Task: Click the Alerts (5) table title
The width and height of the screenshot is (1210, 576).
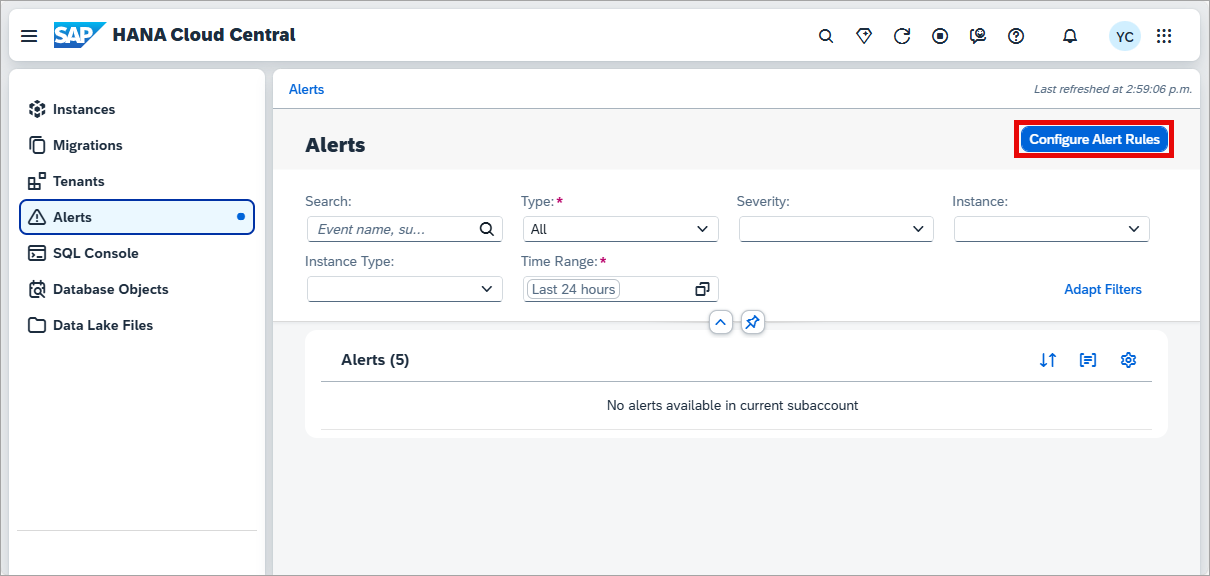Action: [x=375, y=360]
